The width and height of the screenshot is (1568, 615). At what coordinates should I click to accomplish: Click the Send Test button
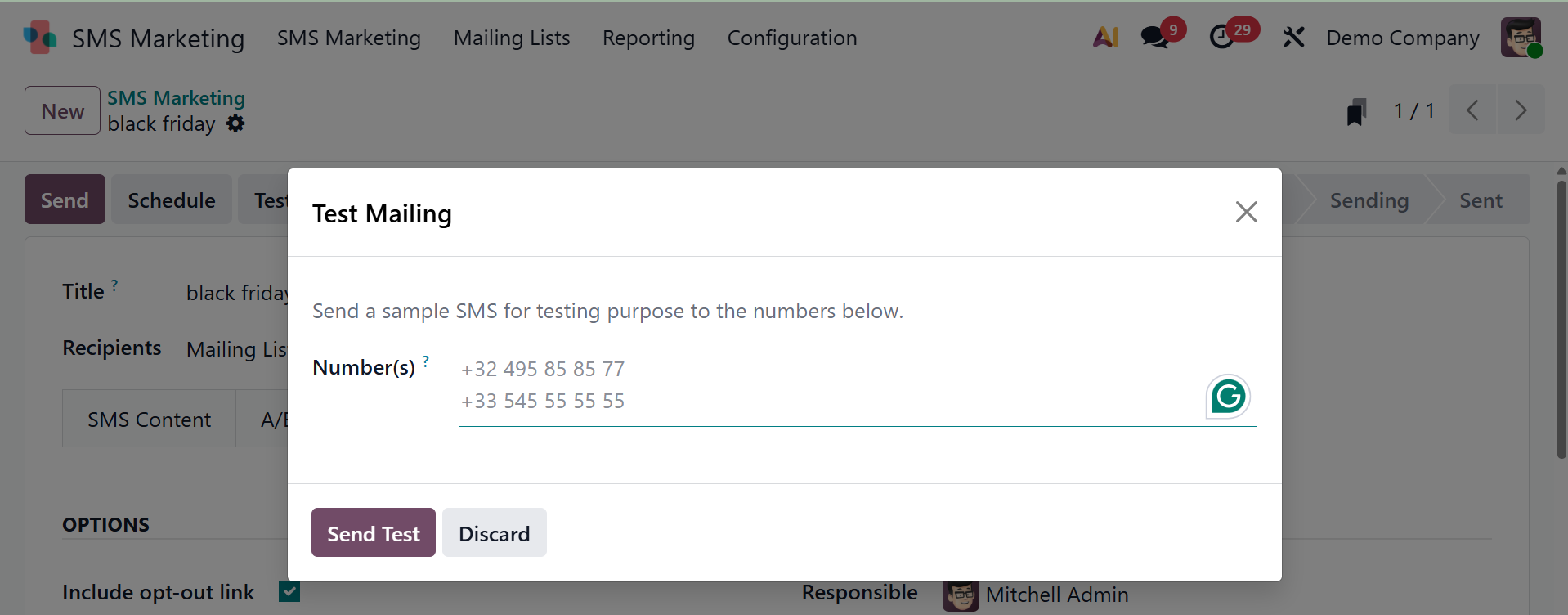point(373,533)
